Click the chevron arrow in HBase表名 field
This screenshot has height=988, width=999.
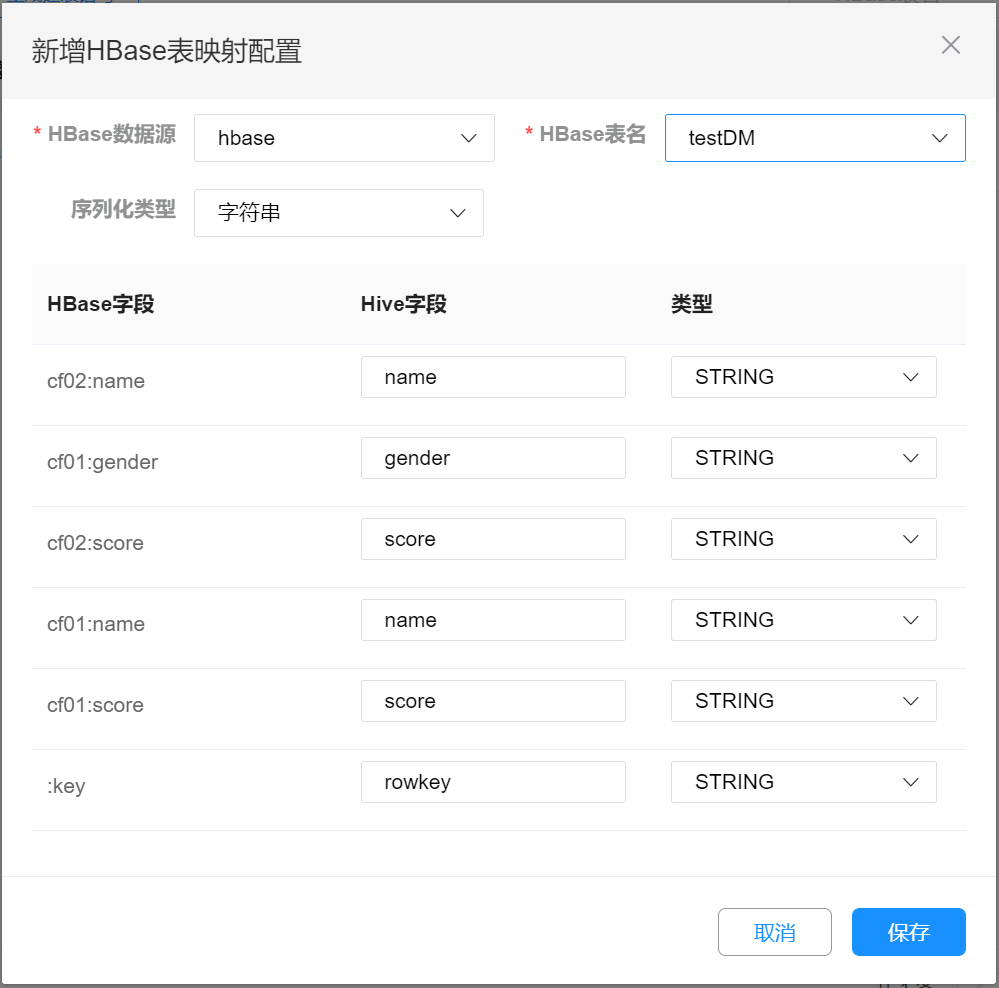[x=940, y=138]
